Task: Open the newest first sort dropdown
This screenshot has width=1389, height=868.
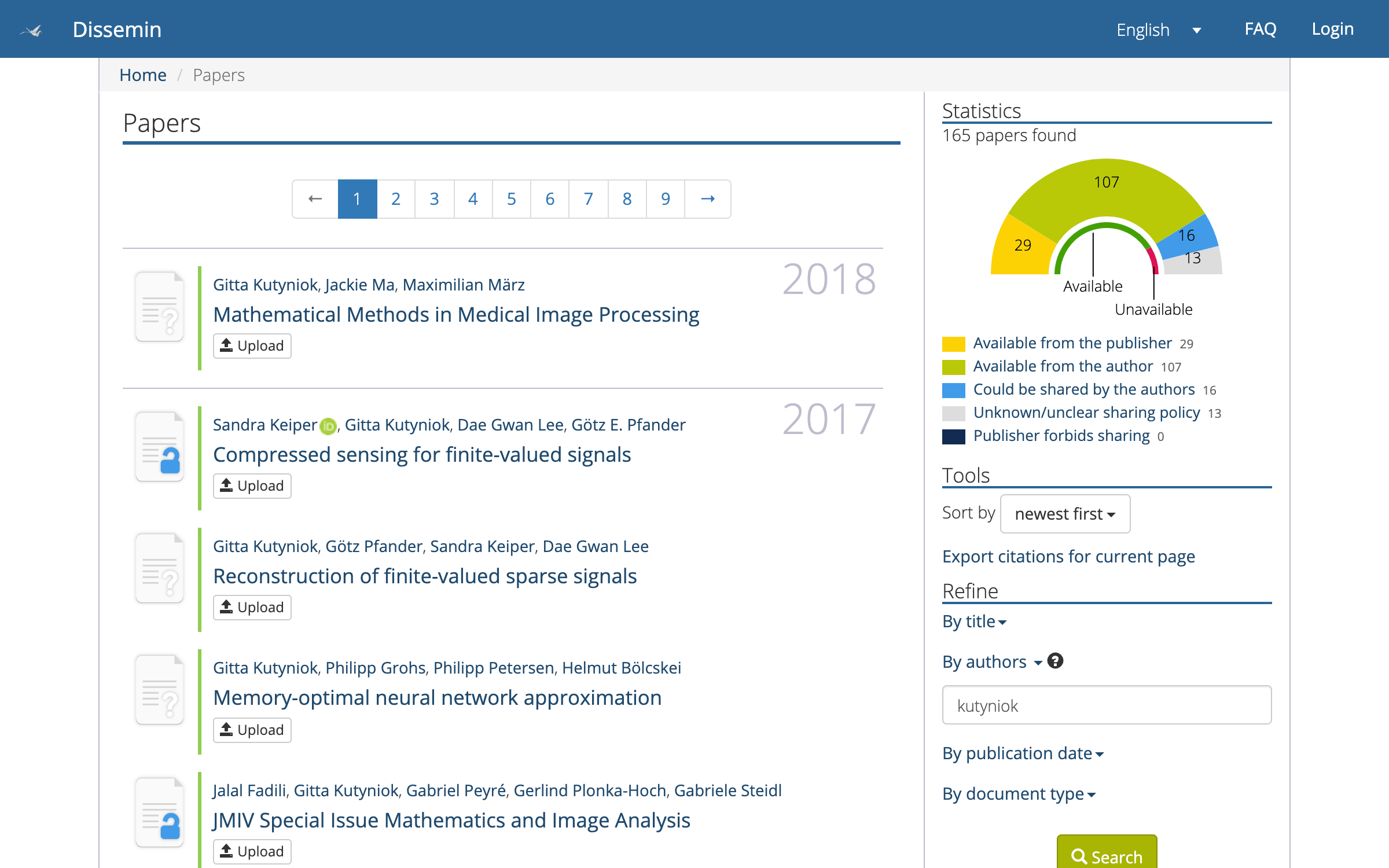Action: pyautogui.click(x=1064, y=514)
